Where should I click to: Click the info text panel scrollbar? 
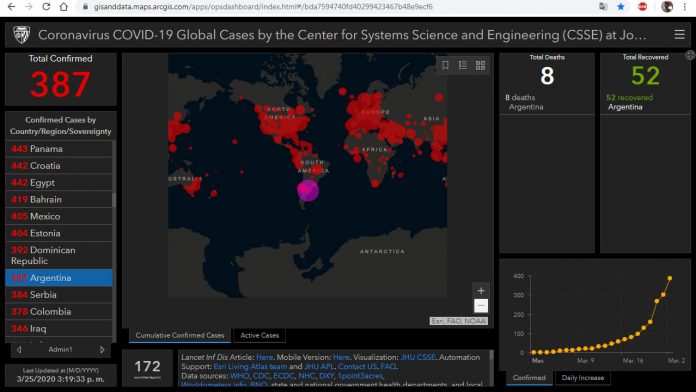coord(491,355)
